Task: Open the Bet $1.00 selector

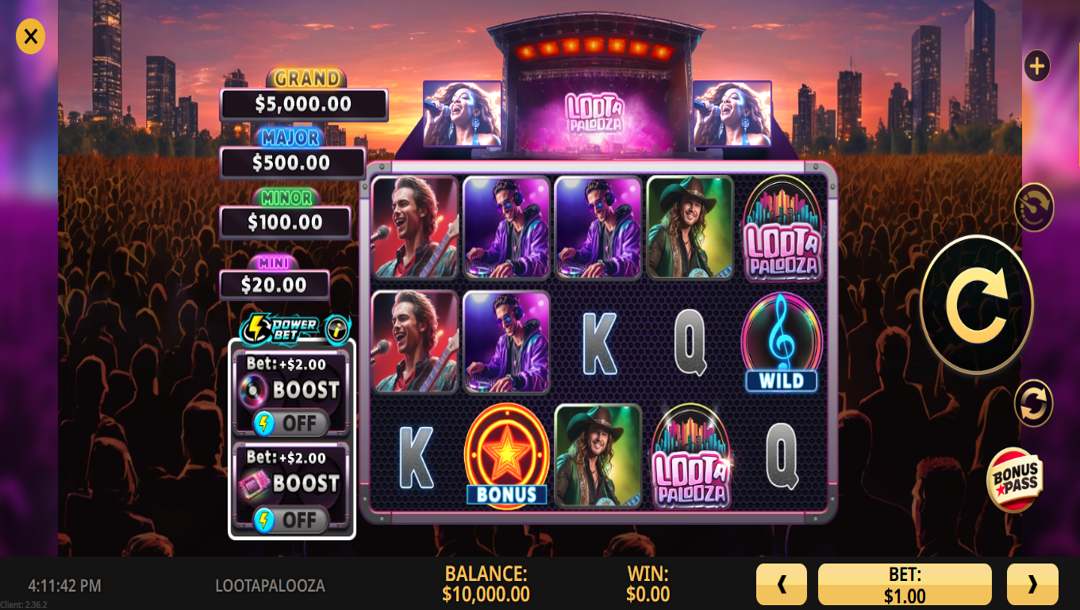Action: pyautogui.click(x=904, y=585)
